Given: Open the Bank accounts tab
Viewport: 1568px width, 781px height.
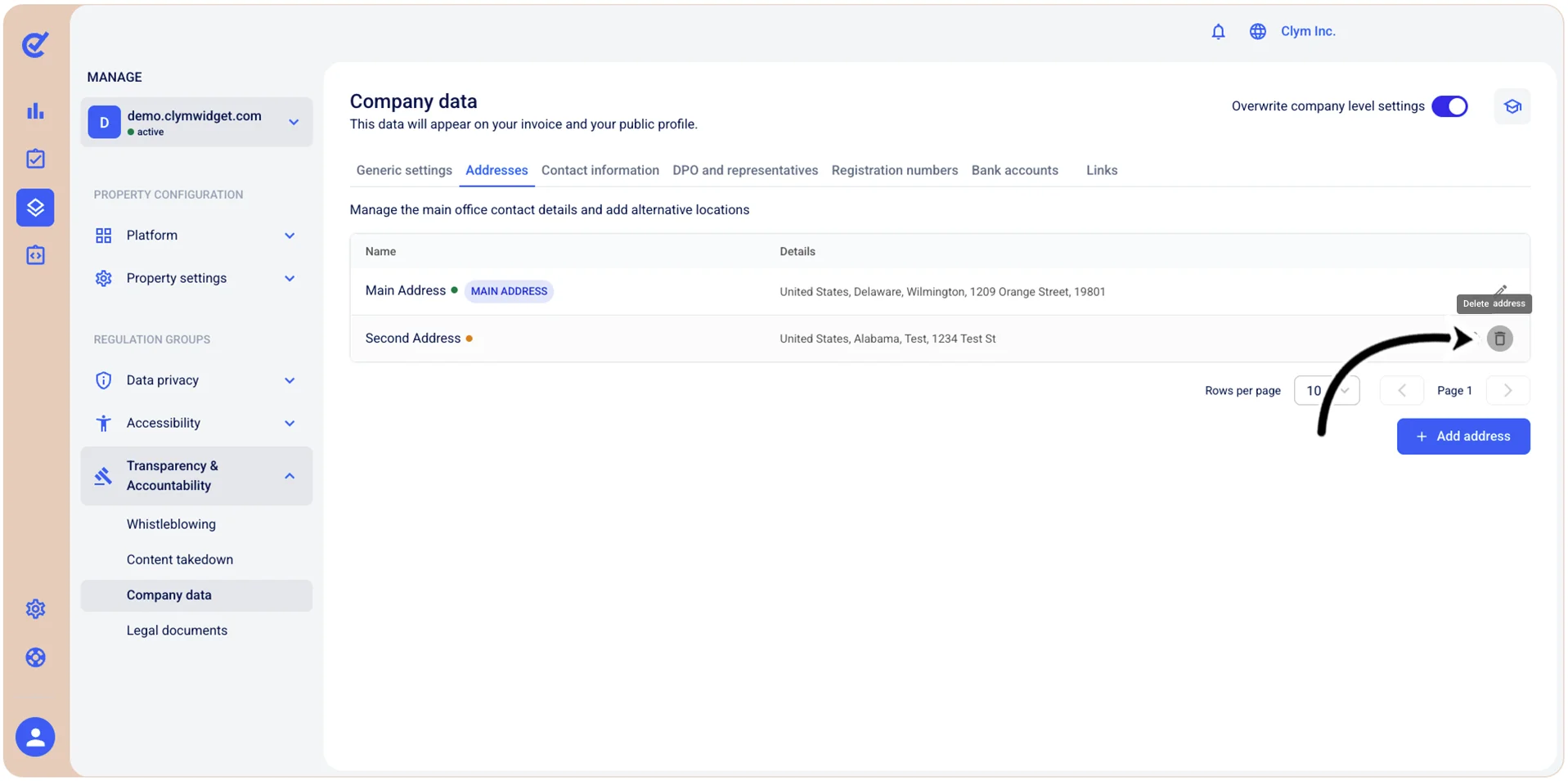Looking at the screenshot, I should [1014, 170].
